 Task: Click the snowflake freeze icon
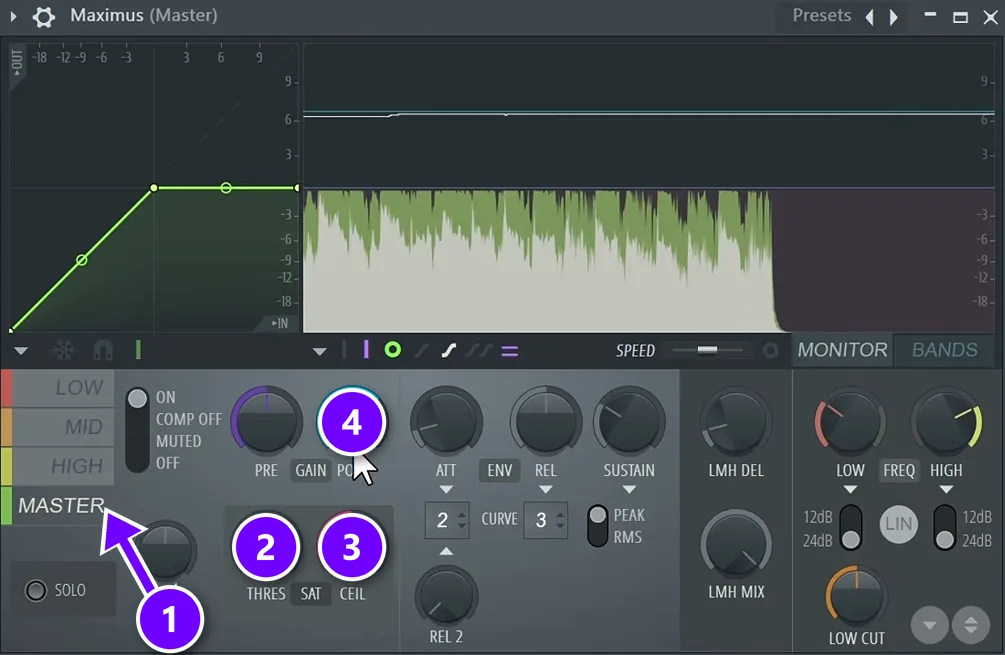tap(63, 351)
